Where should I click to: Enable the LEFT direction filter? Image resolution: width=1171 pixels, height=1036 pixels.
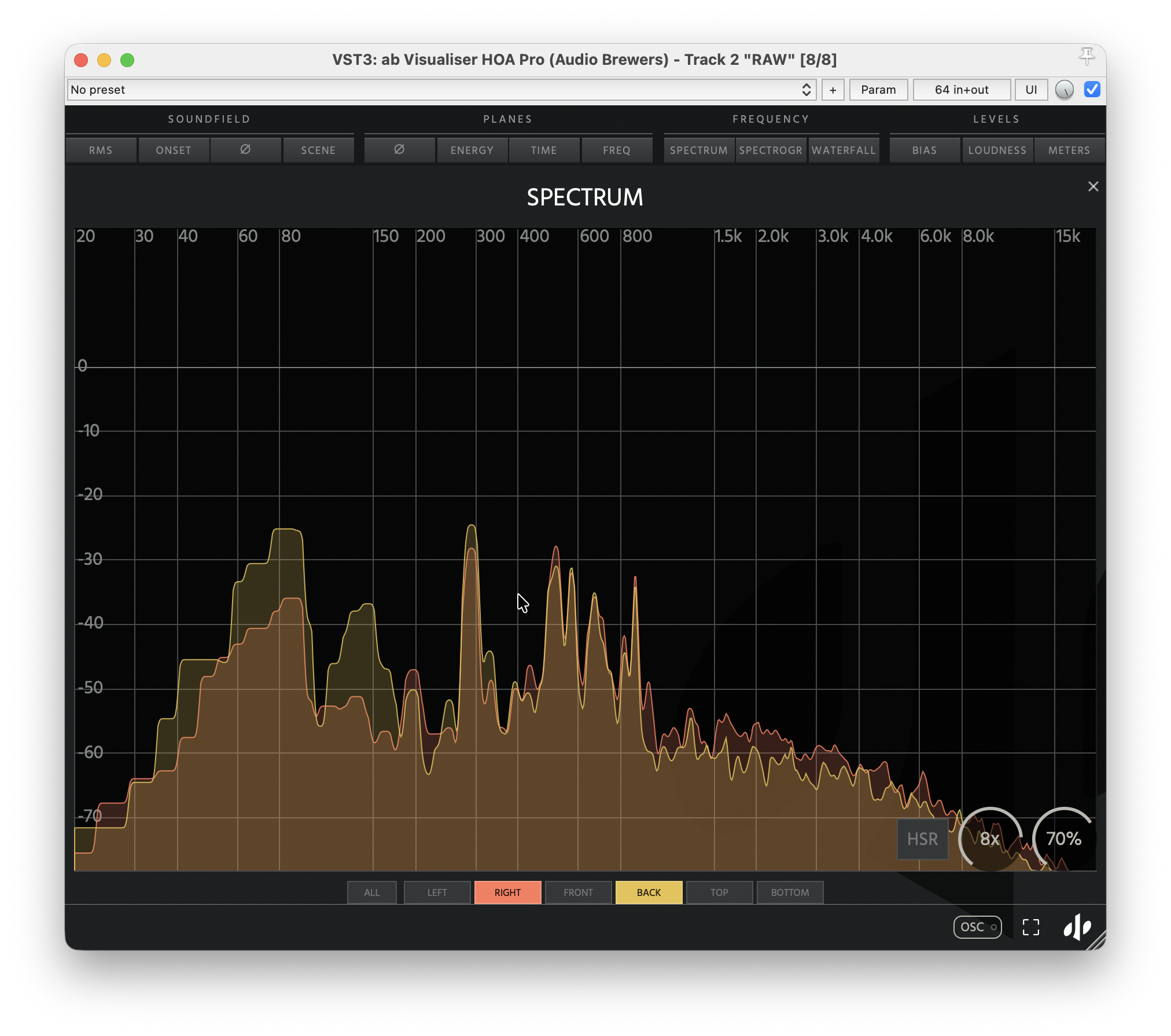(x=437, y=892)
